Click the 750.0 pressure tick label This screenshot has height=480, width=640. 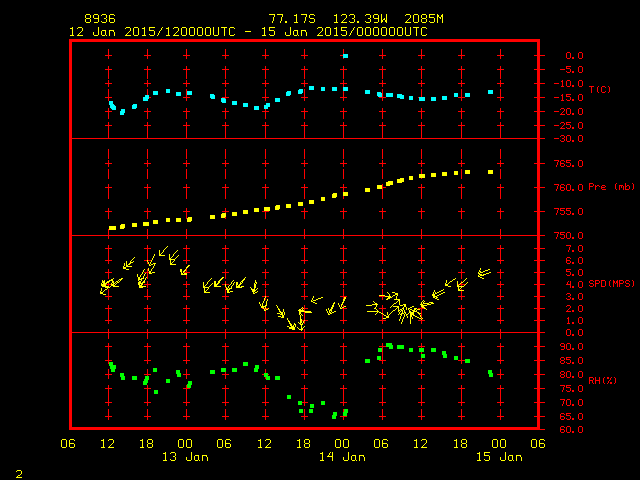(x=568, y=236)
